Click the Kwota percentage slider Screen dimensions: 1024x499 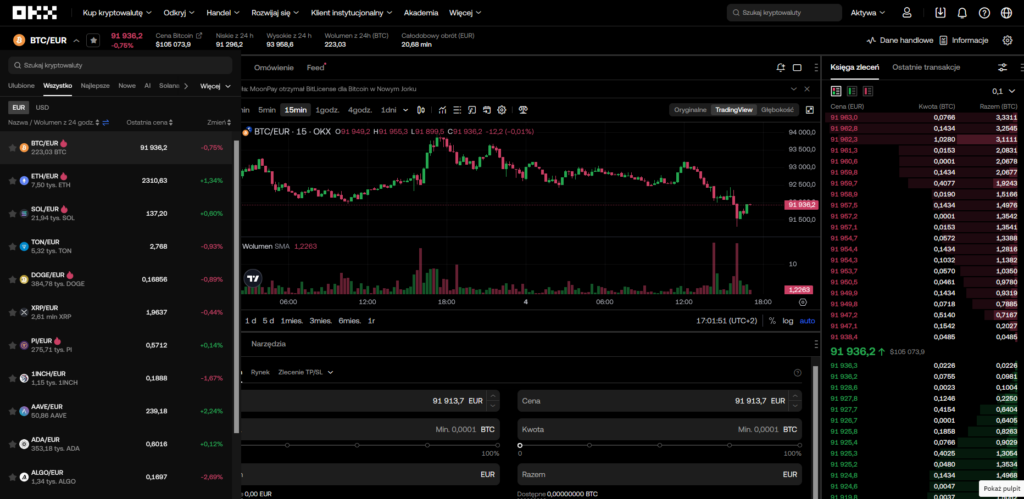[659, 444]
